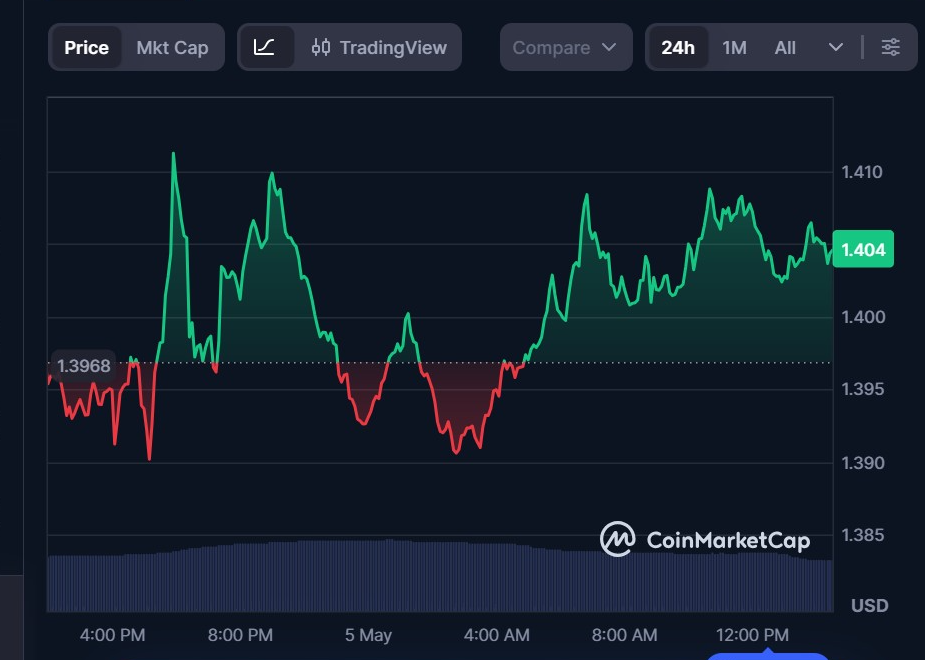
Task: Select the line chart icon
Action: click(x=264, y=47)
